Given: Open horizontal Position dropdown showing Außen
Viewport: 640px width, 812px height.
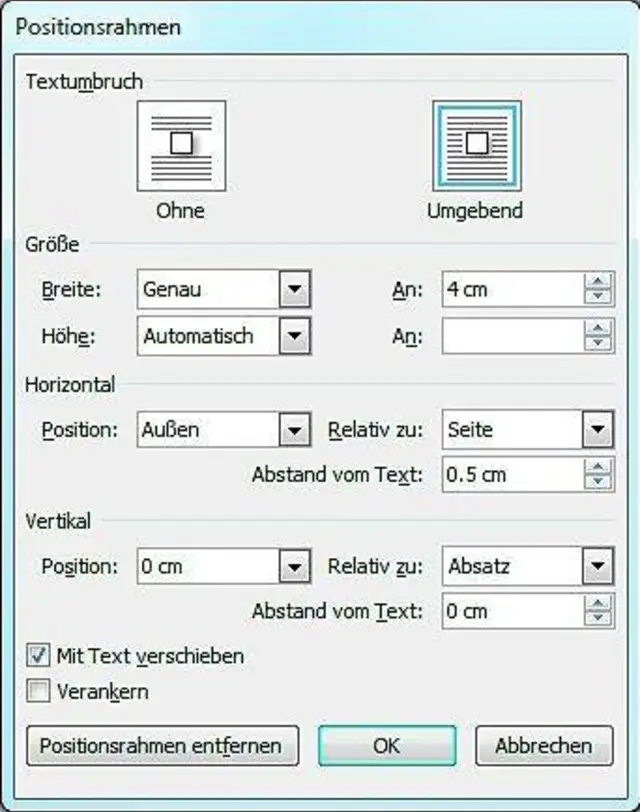Looking at the screenshot, I should click(x=293, y=431).
